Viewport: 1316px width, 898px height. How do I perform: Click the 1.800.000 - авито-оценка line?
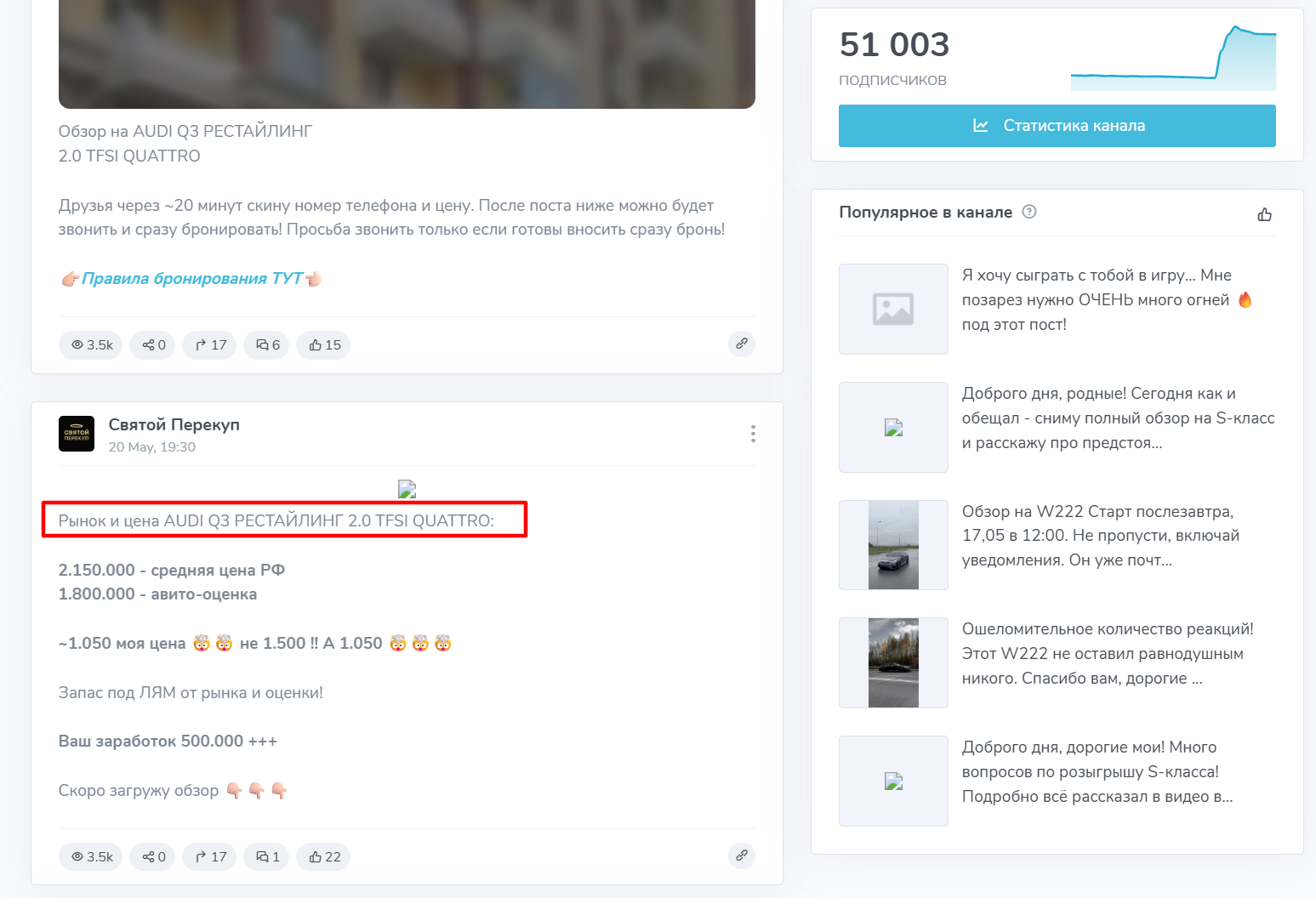click(157, 594)
